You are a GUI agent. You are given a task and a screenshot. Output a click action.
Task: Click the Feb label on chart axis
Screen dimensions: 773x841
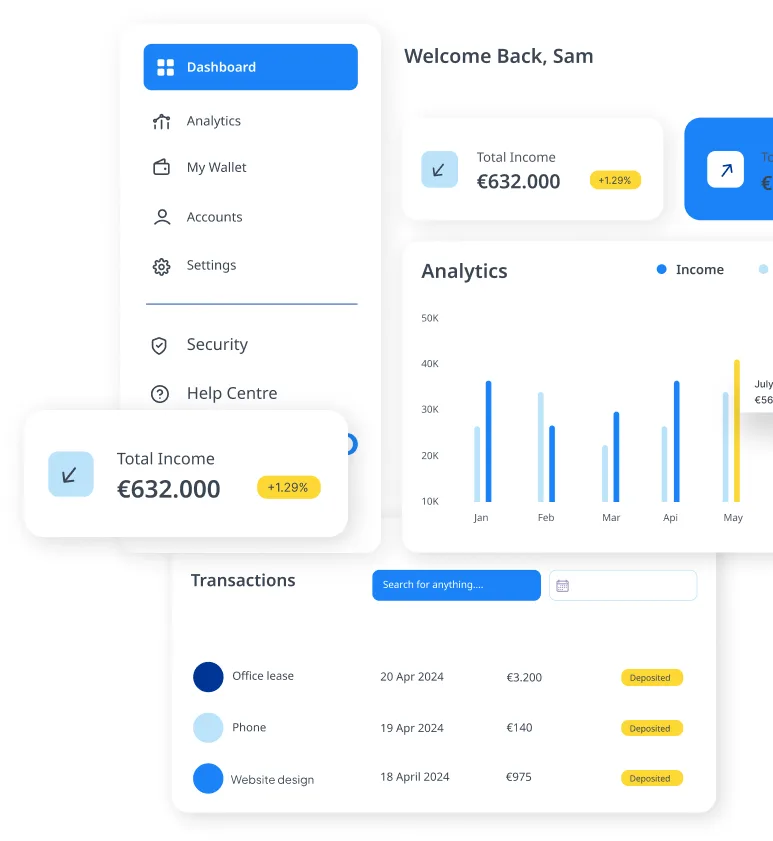pyautogui.click(x=546, y=518)
